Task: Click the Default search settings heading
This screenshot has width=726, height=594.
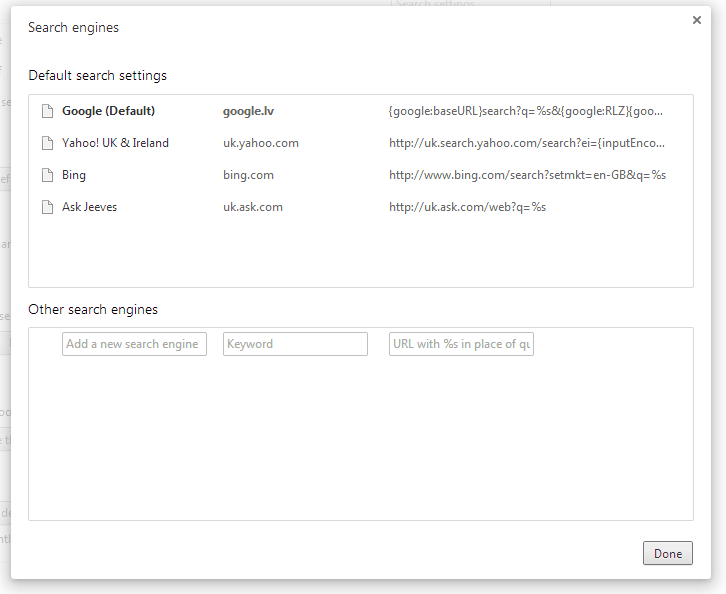Action: tap(97, 75)
